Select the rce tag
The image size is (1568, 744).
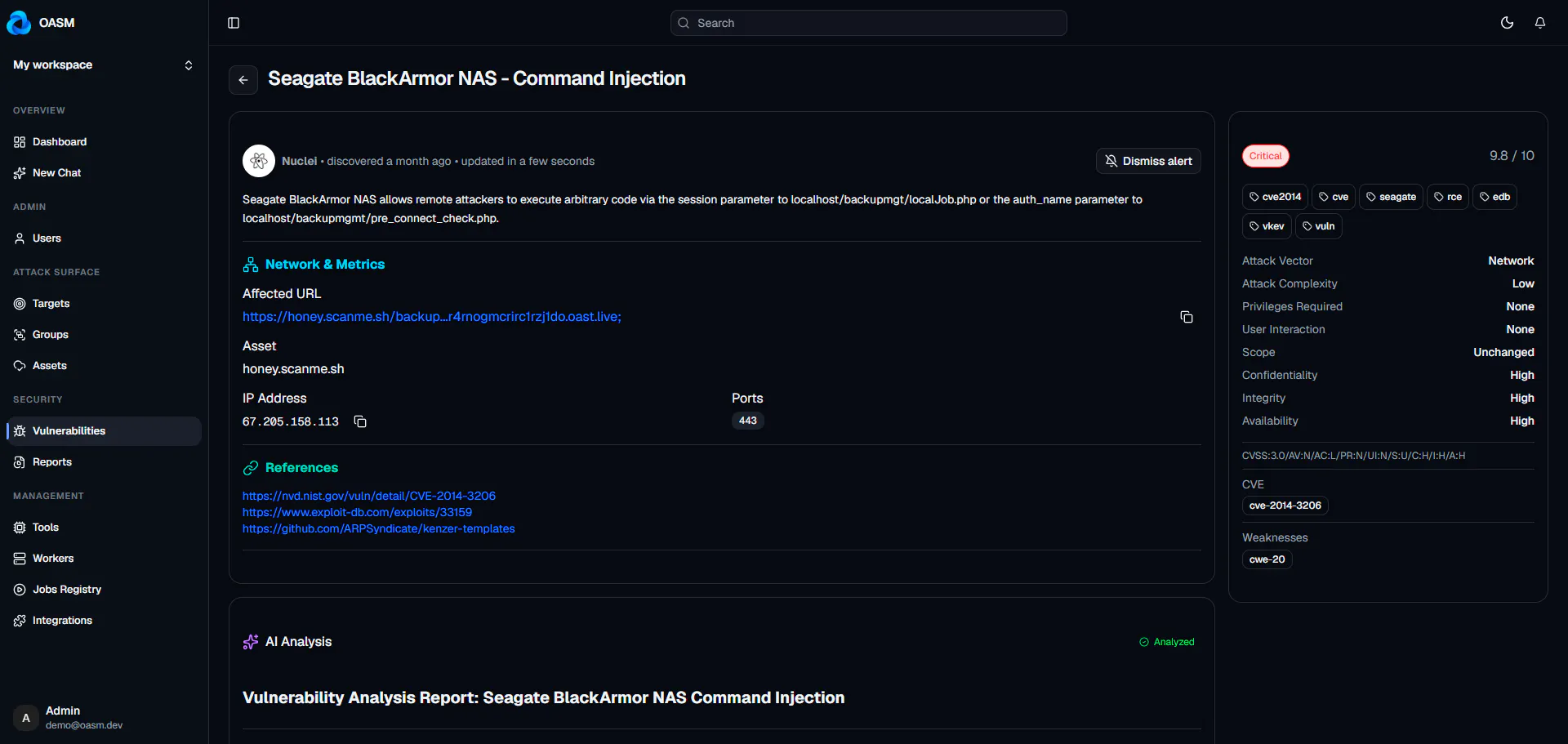pos(1448,197)
